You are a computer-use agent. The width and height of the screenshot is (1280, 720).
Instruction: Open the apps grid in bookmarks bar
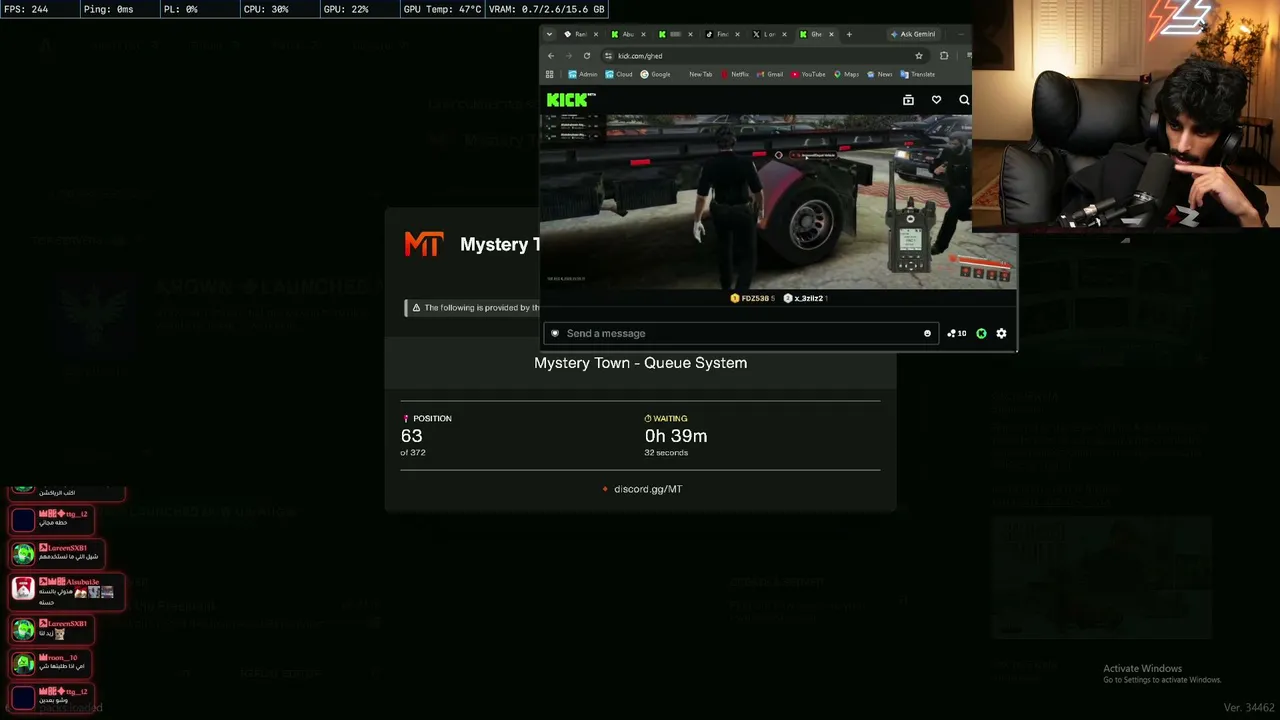click(549, 74)
